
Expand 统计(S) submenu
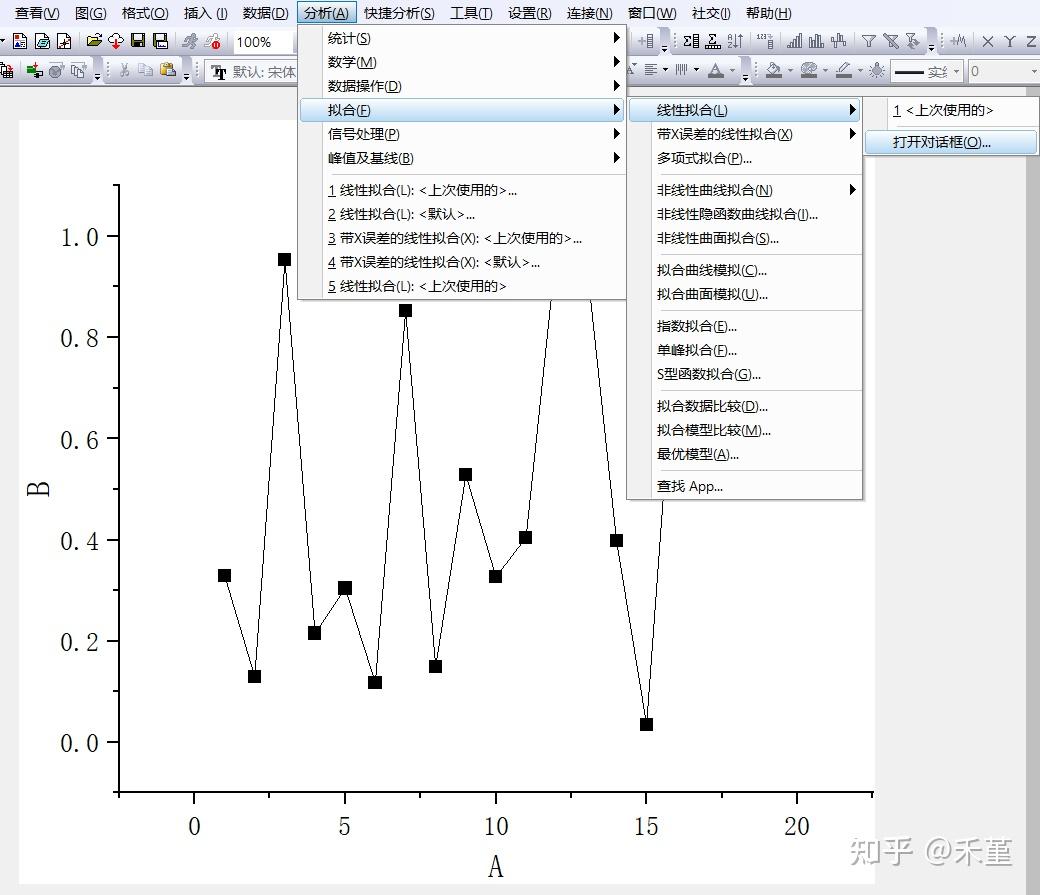pos(462,38)
